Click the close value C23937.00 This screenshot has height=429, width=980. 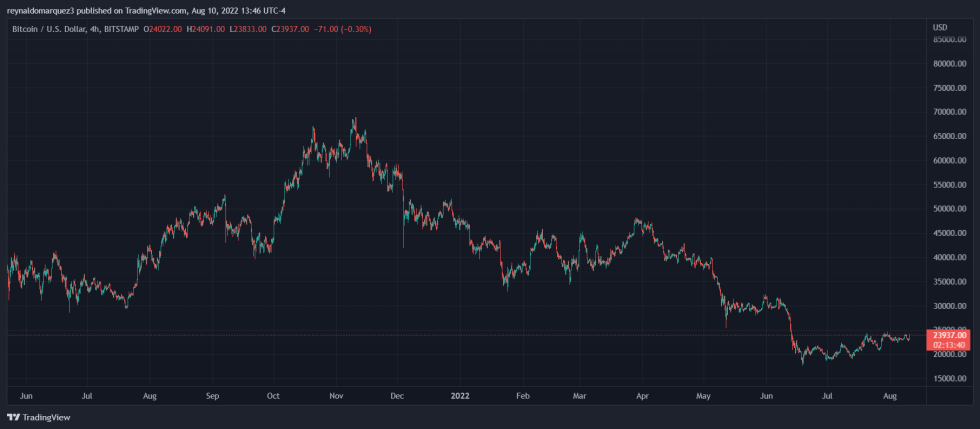point(290,29)
